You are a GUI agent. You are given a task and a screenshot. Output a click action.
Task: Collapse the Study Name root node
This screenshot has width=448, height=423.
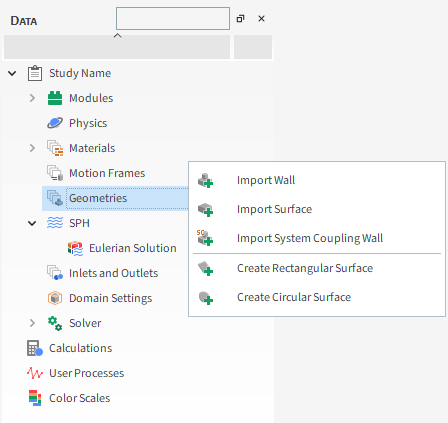(x=12, y=73)
